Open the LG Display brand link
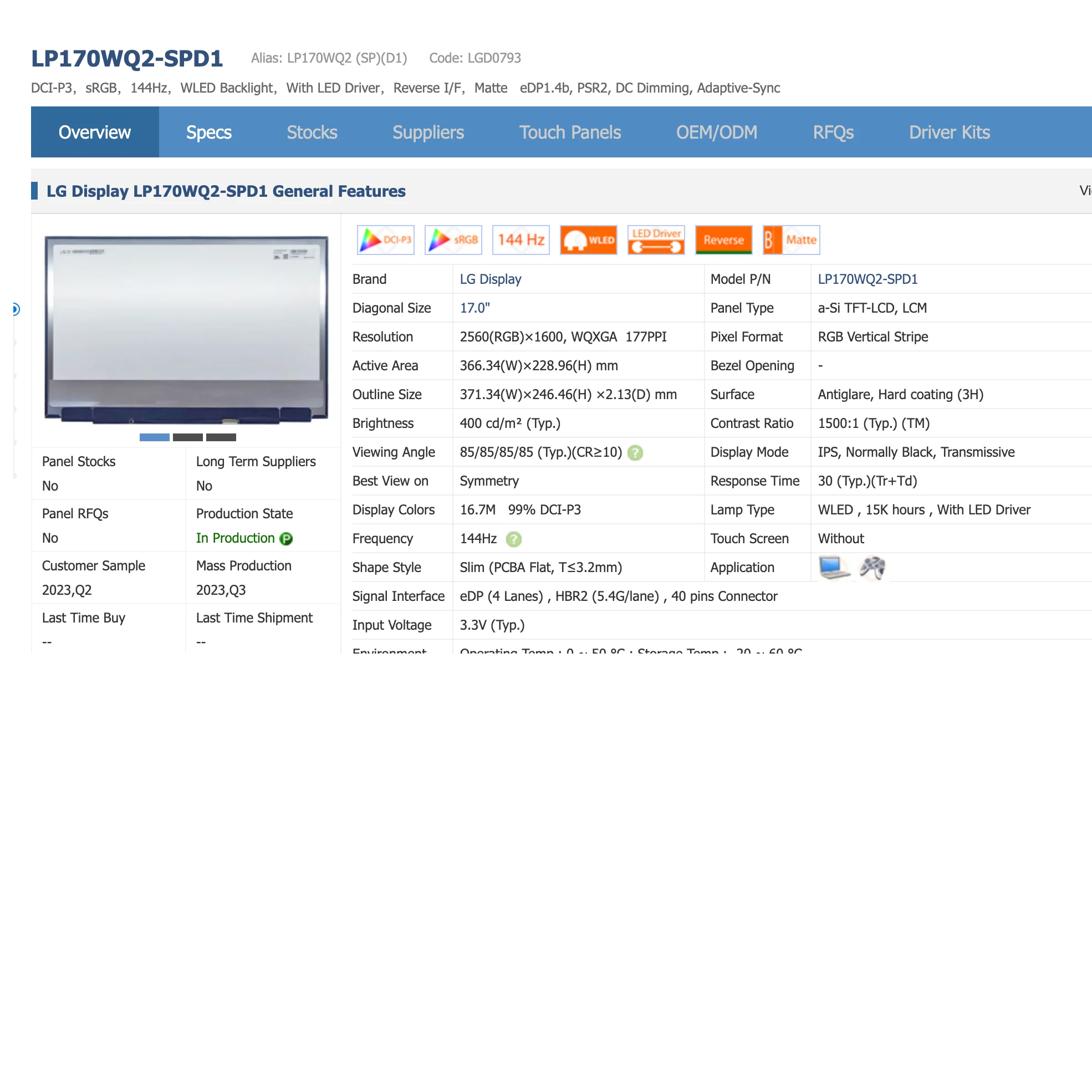 coord(490,279)
